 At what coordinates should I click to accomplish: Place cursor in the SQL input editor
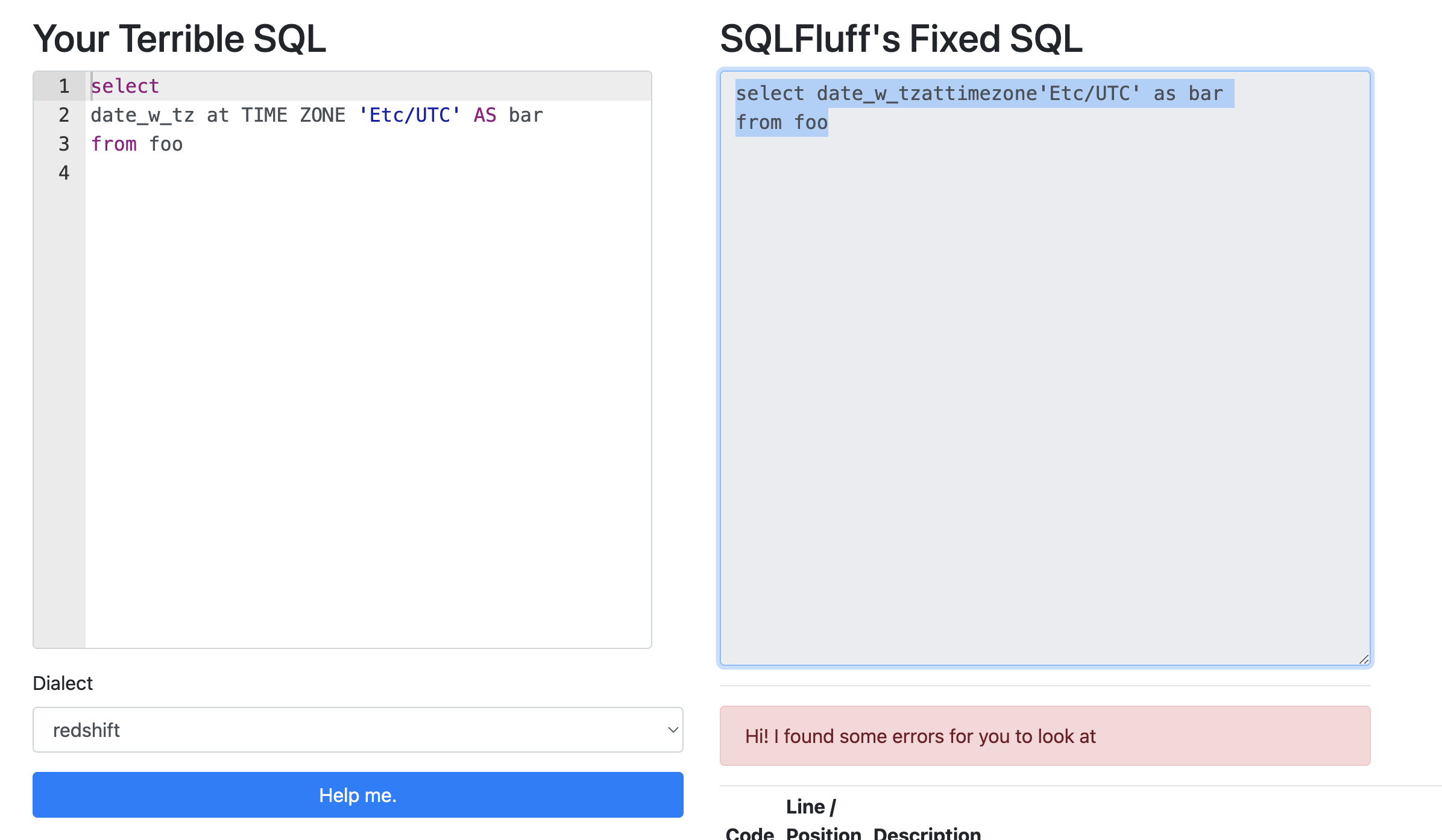[362, 301]
